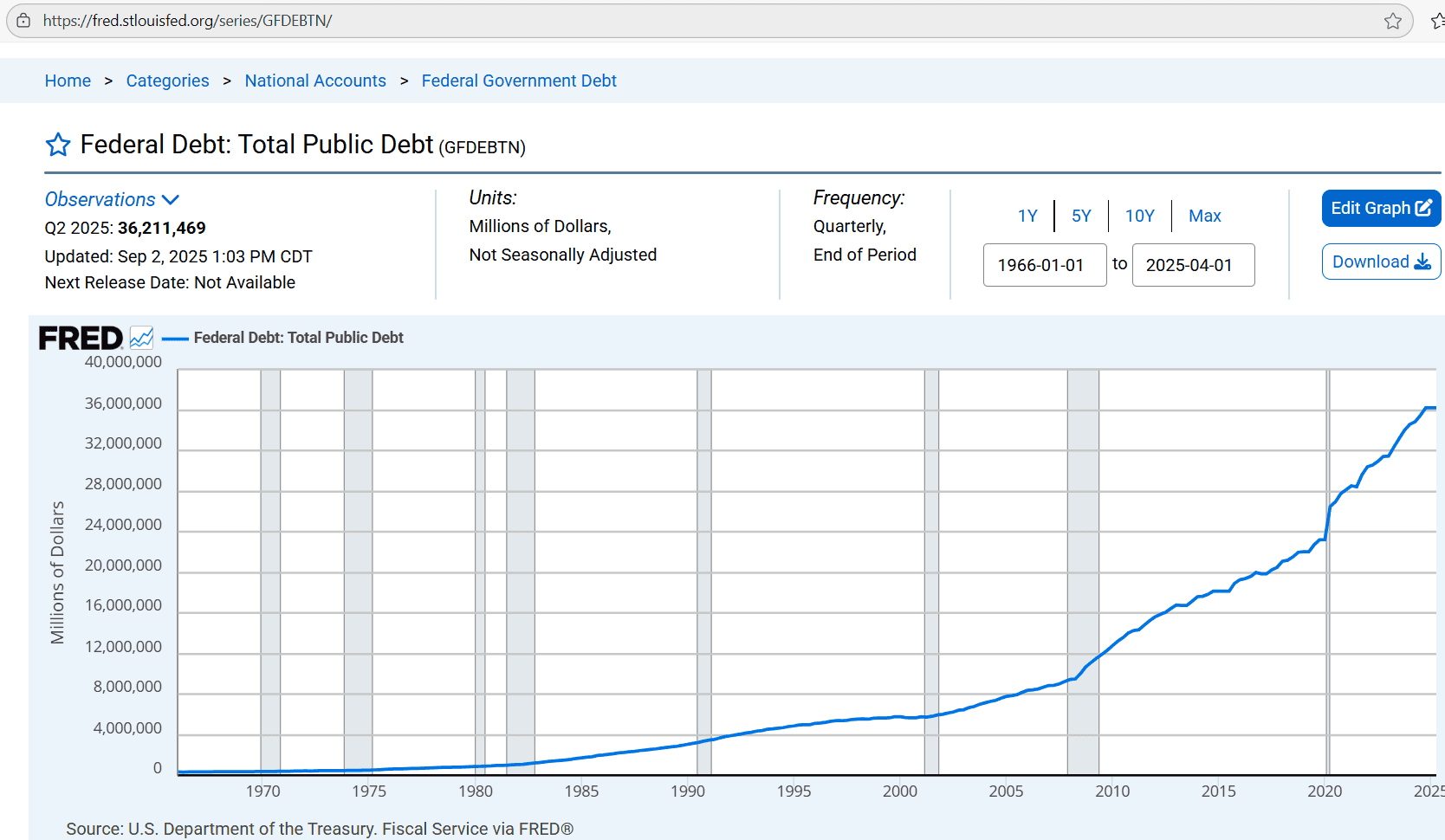Image resolution: width=1445 pixels, height=840 pixels.
Task: Open the Federal Government Debt breadcrumb
Action: tap(519, 81)
